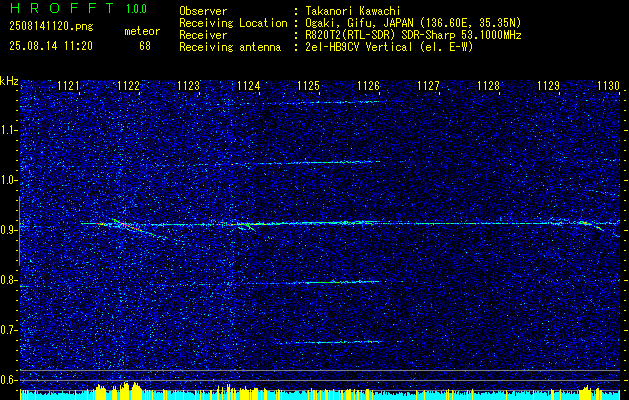This screenshot has height=400, width=629.
Task: Click the 1129 time axis label
Action: coord(548,86)
